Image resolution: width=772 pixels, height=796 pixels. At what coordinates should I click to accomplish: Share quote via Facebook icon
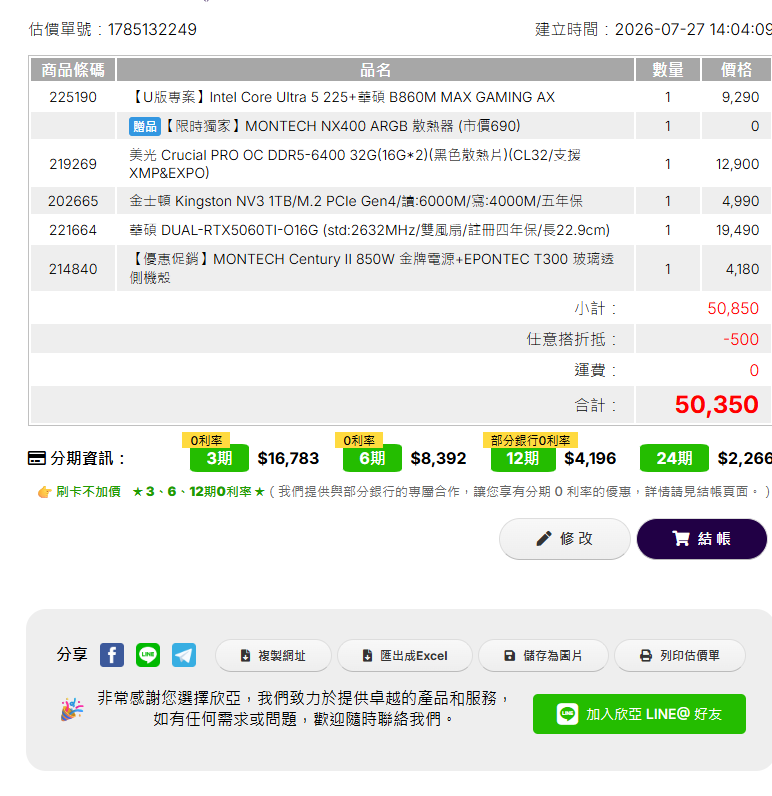coord(112,655)
